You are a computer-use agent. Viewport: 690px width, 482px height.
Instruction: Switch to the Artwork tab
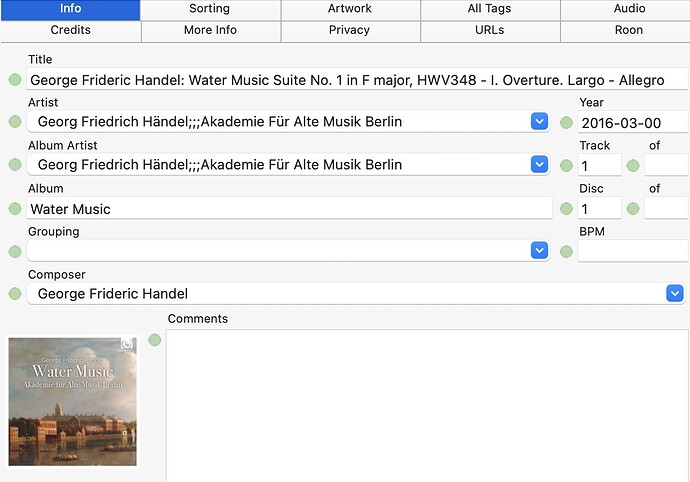point(350,9)
